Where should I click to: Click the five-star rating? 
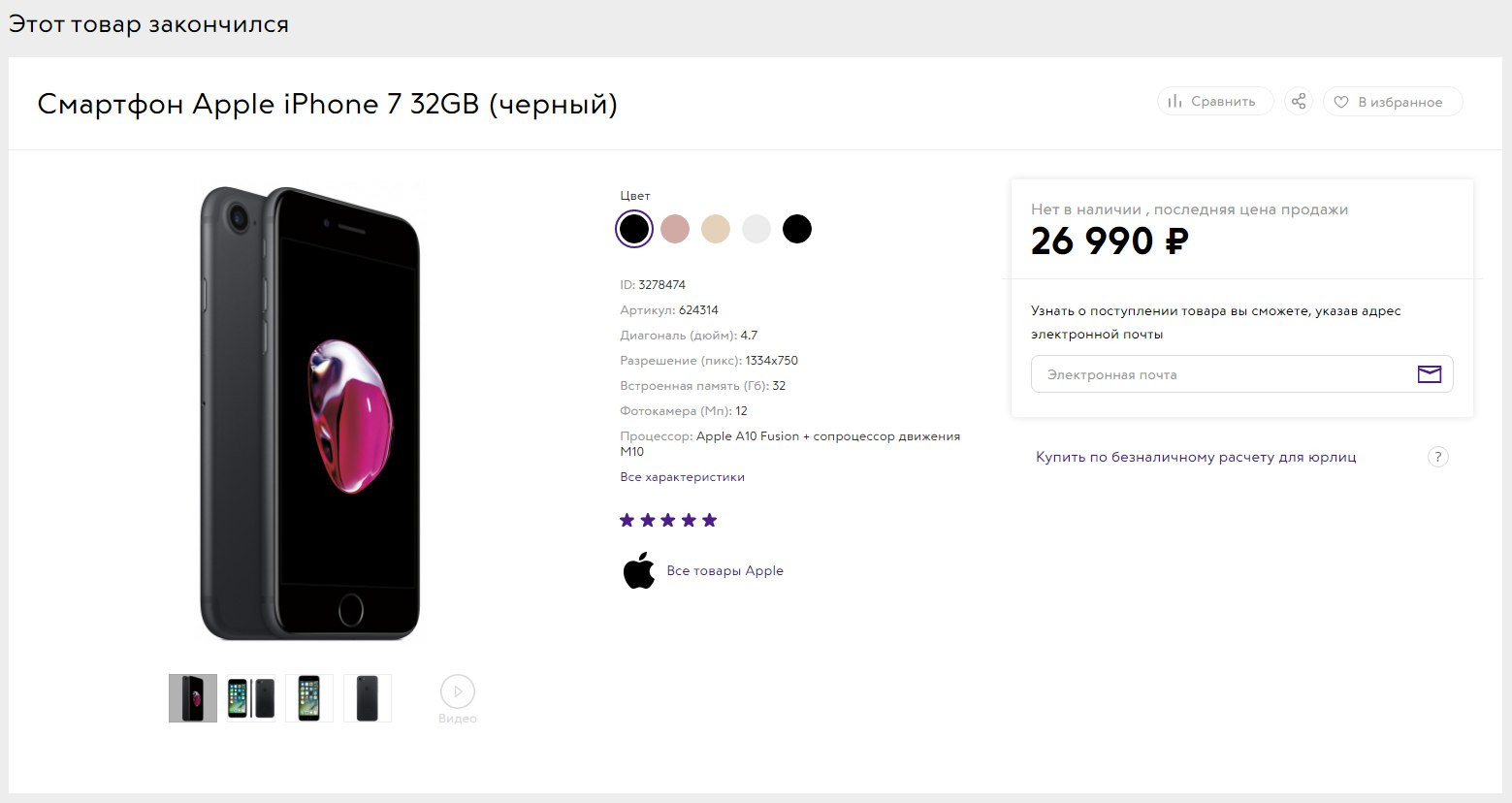point(668,521)
